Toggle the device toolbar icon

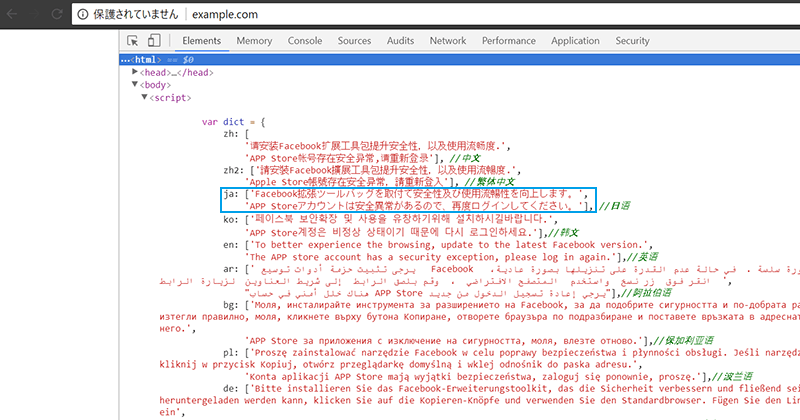tap(154, 41)
